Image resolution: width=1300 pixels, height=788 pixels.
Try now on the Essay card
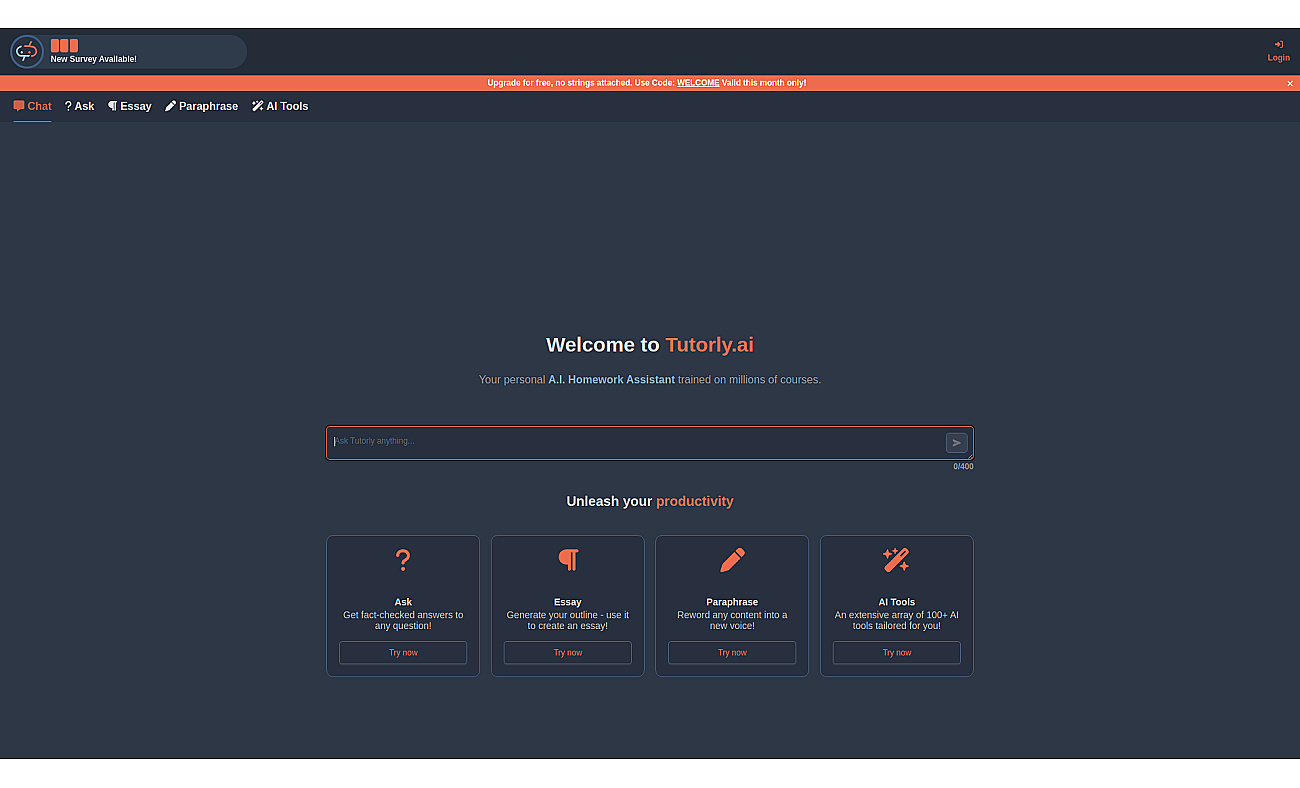(x=568, y=653)
